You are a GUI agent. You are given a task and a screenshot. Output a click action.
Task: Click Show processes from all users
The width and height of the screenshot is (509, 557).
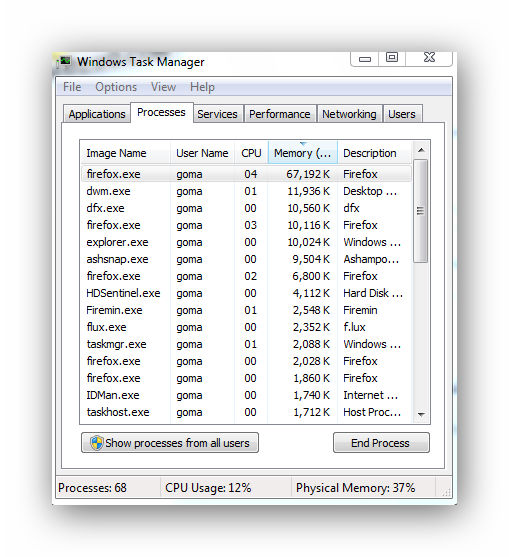170,443
